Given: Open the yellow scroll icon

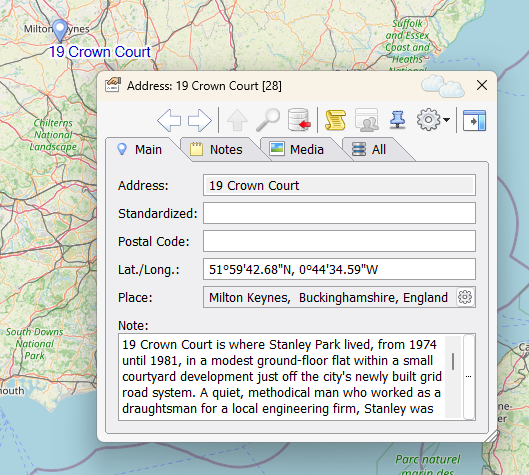Looking at the screenshot, I should pyautogui.click(x=335, y=120).
